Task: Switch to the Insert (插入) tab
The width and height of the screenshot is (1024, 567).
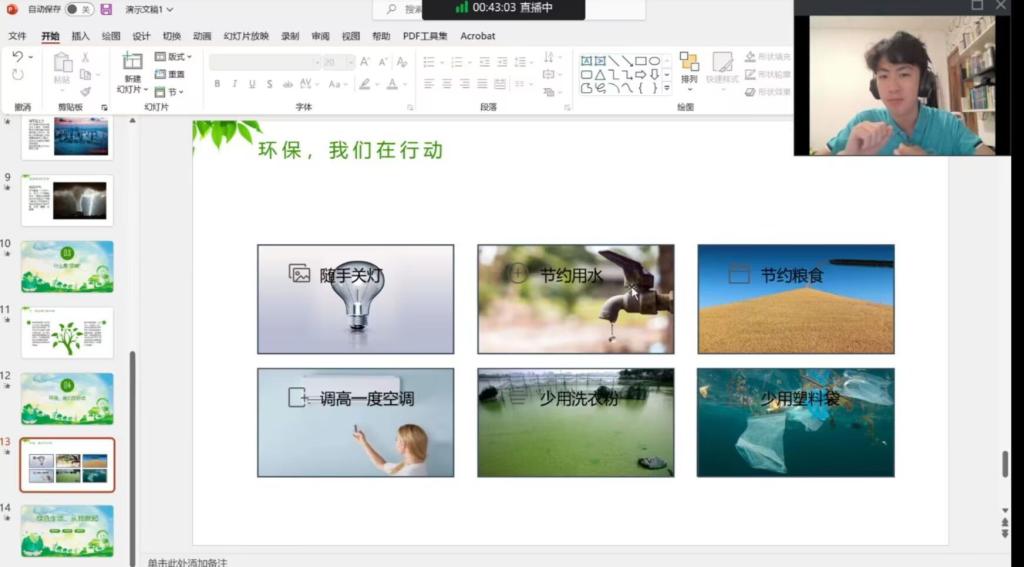Action: [80, 36]
